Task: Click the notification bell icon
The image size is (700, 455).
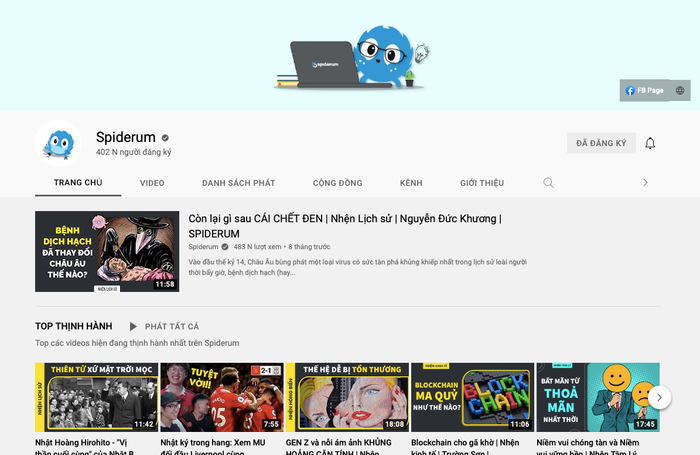Action: pos(650,143)
